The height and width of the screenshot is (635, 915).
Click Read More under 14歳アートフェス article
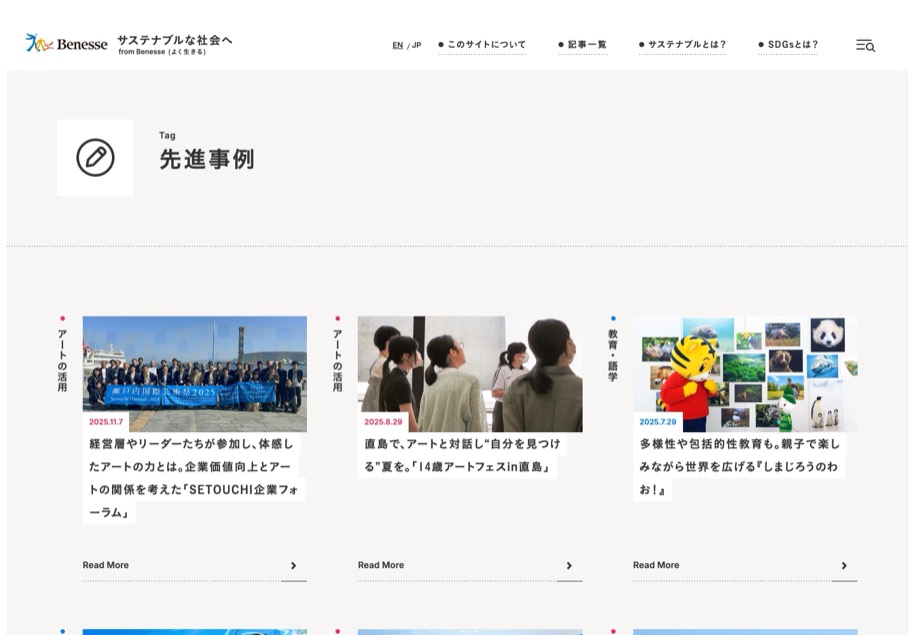381,565
